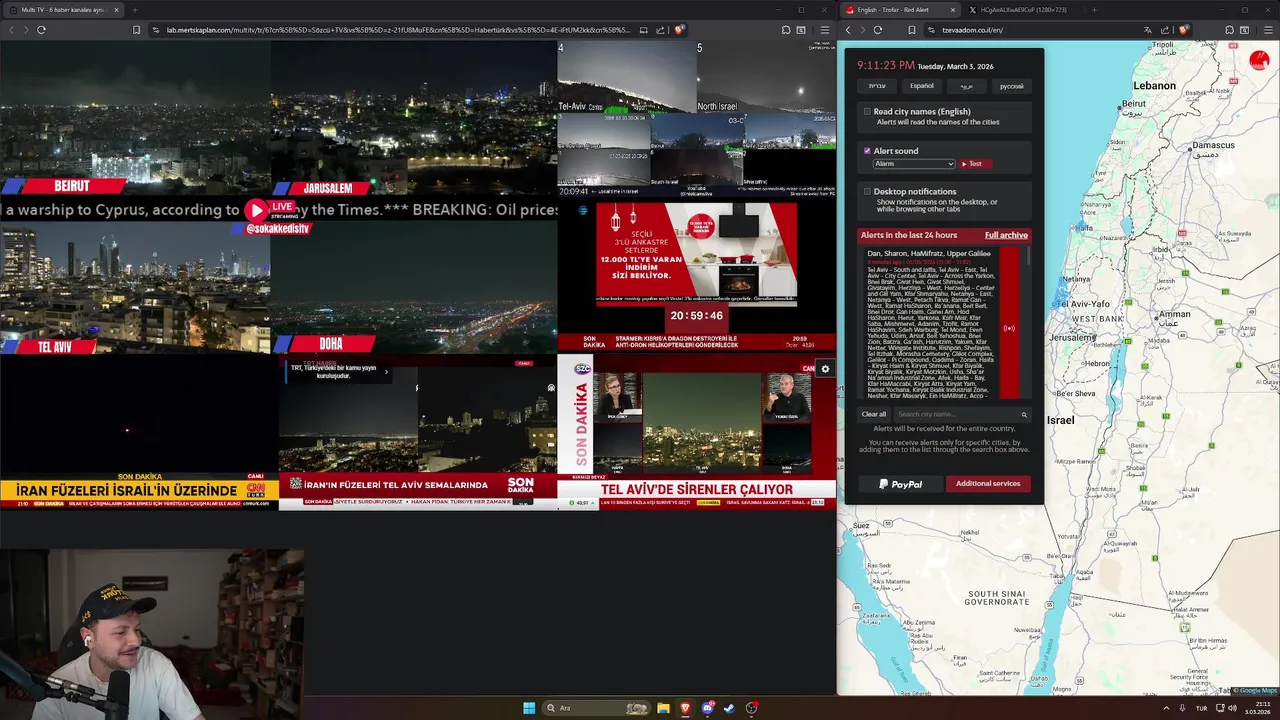Enable Read city names (English)

[867, 112]
